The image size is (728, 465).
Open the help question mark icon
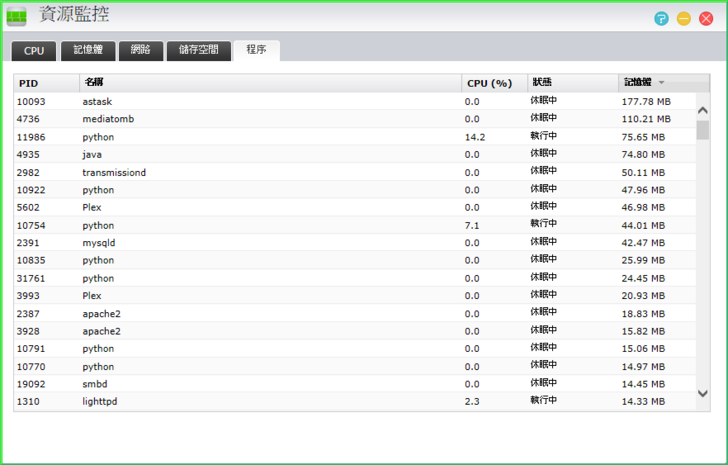[661, 19]
